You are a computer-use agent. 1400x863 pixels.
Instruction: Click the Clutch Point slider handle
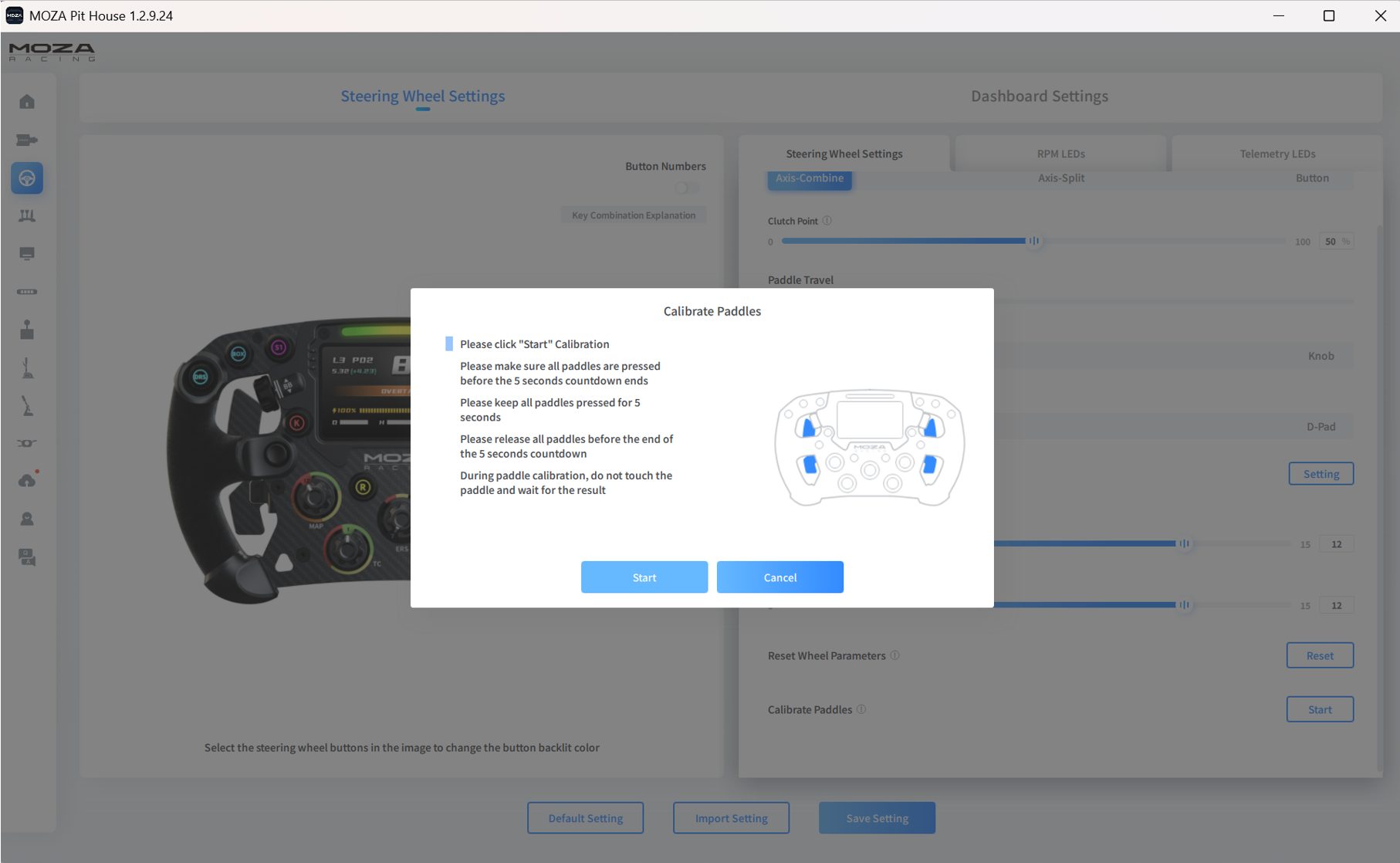1033,241
